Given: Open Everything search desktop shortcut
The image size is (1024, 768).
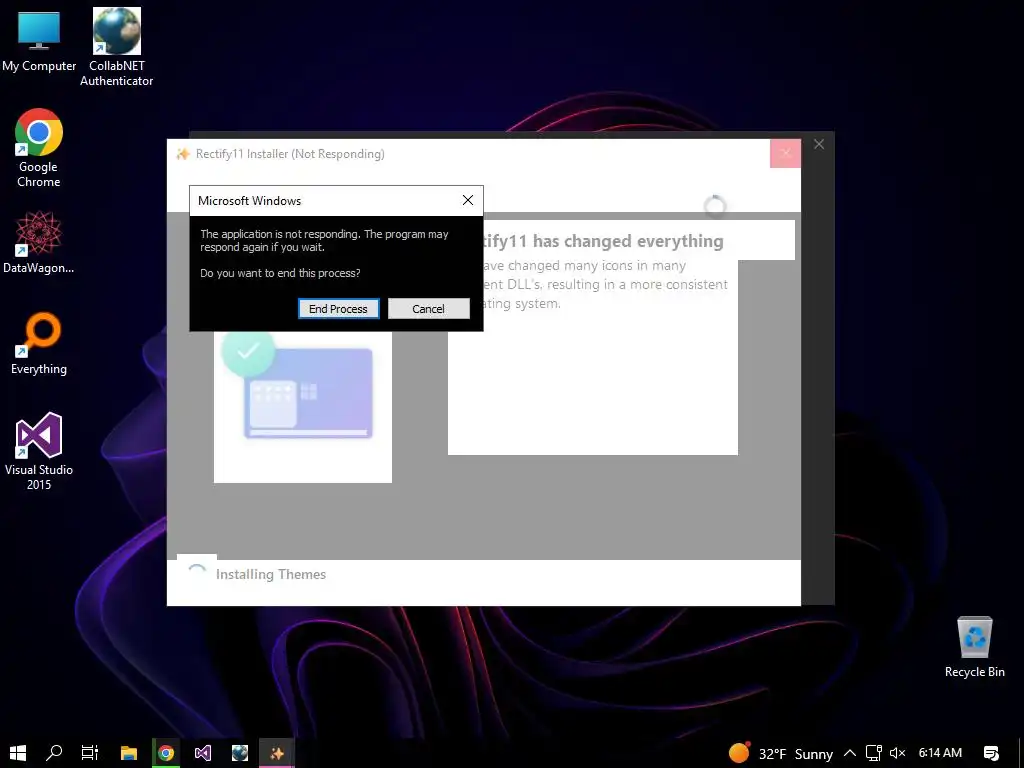Looking at the screenshot, I should [x=39, y=344].
